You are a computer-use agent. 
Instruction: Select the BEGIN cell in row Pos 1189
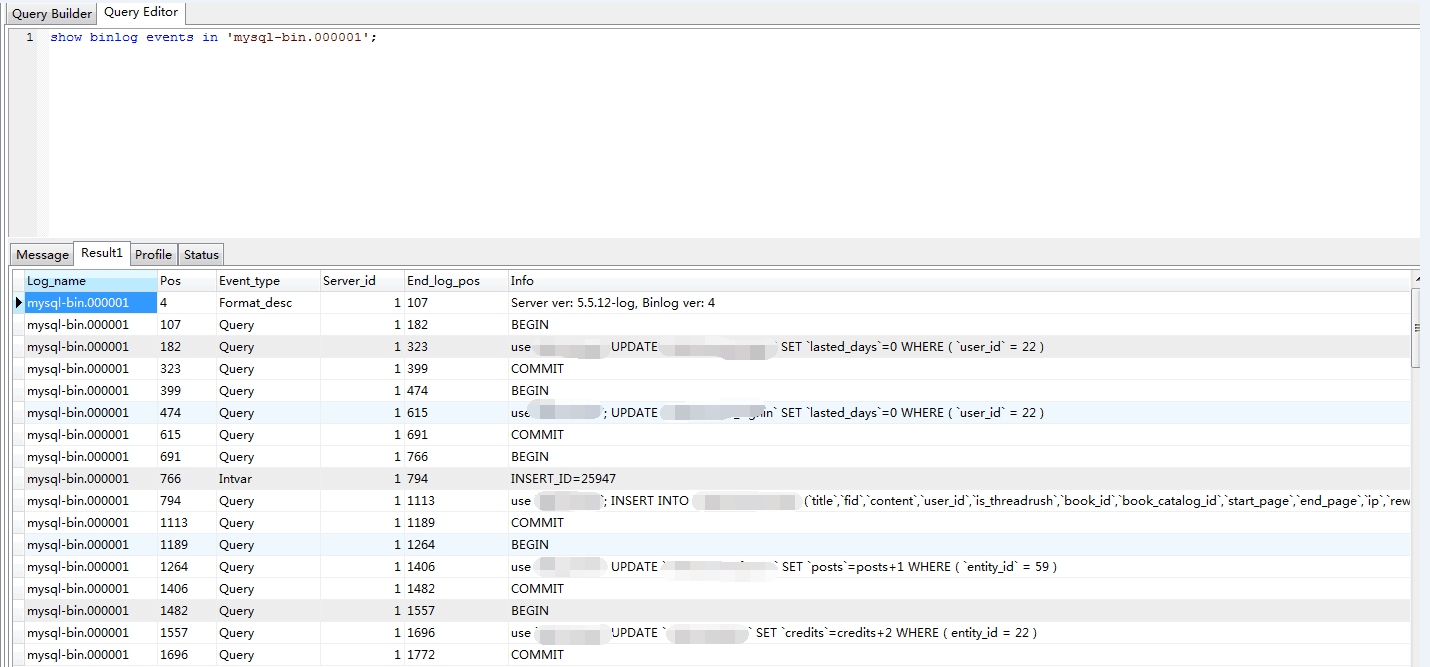959,545
